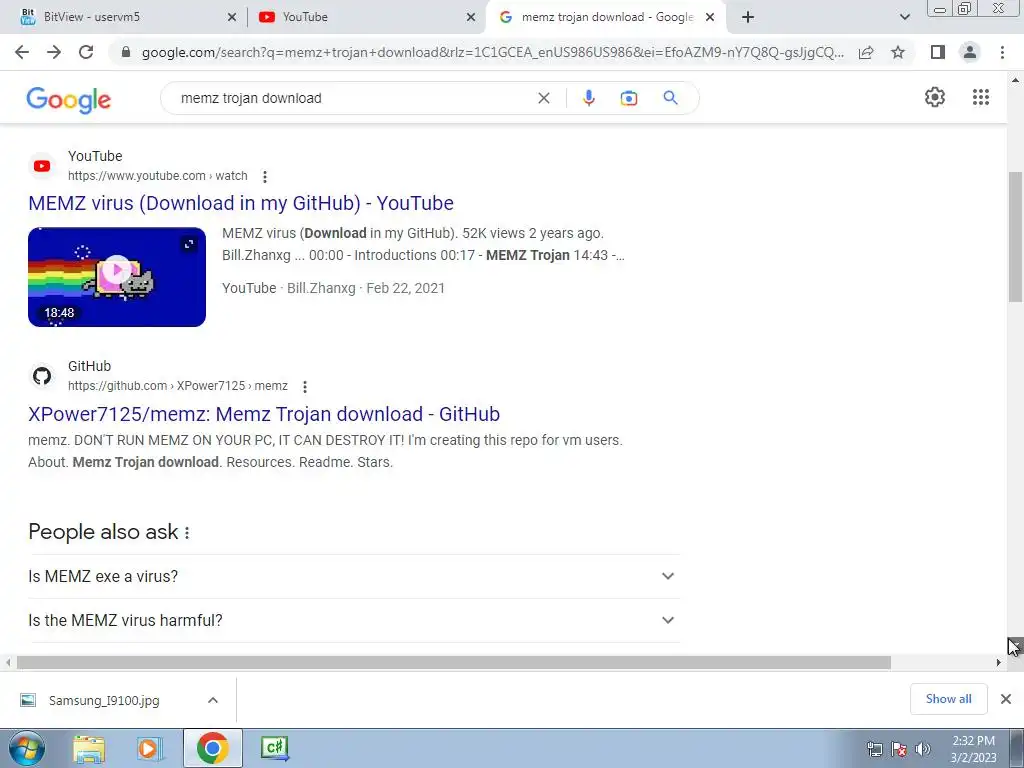Open the Windows Start menu

click(x=26, y=748)
